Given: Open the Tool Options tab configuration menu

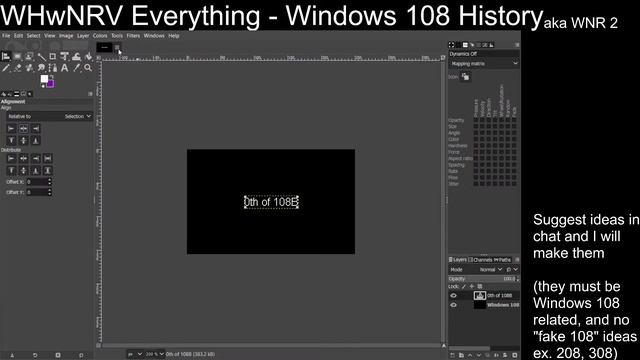Looking at the screenshot, I should click(90, 94).
